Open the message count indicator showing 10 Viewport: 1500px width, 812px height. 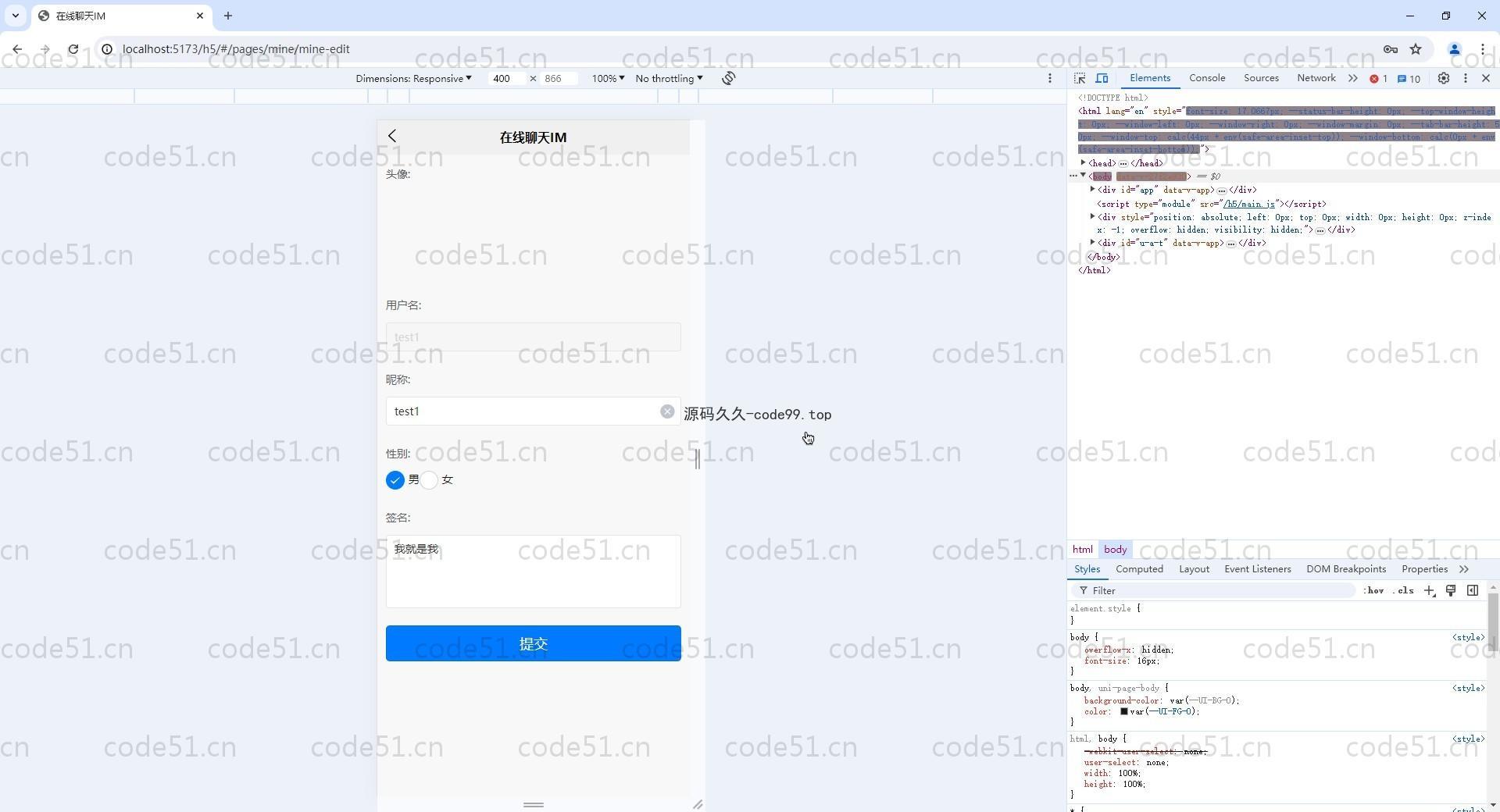(1409, 79)
